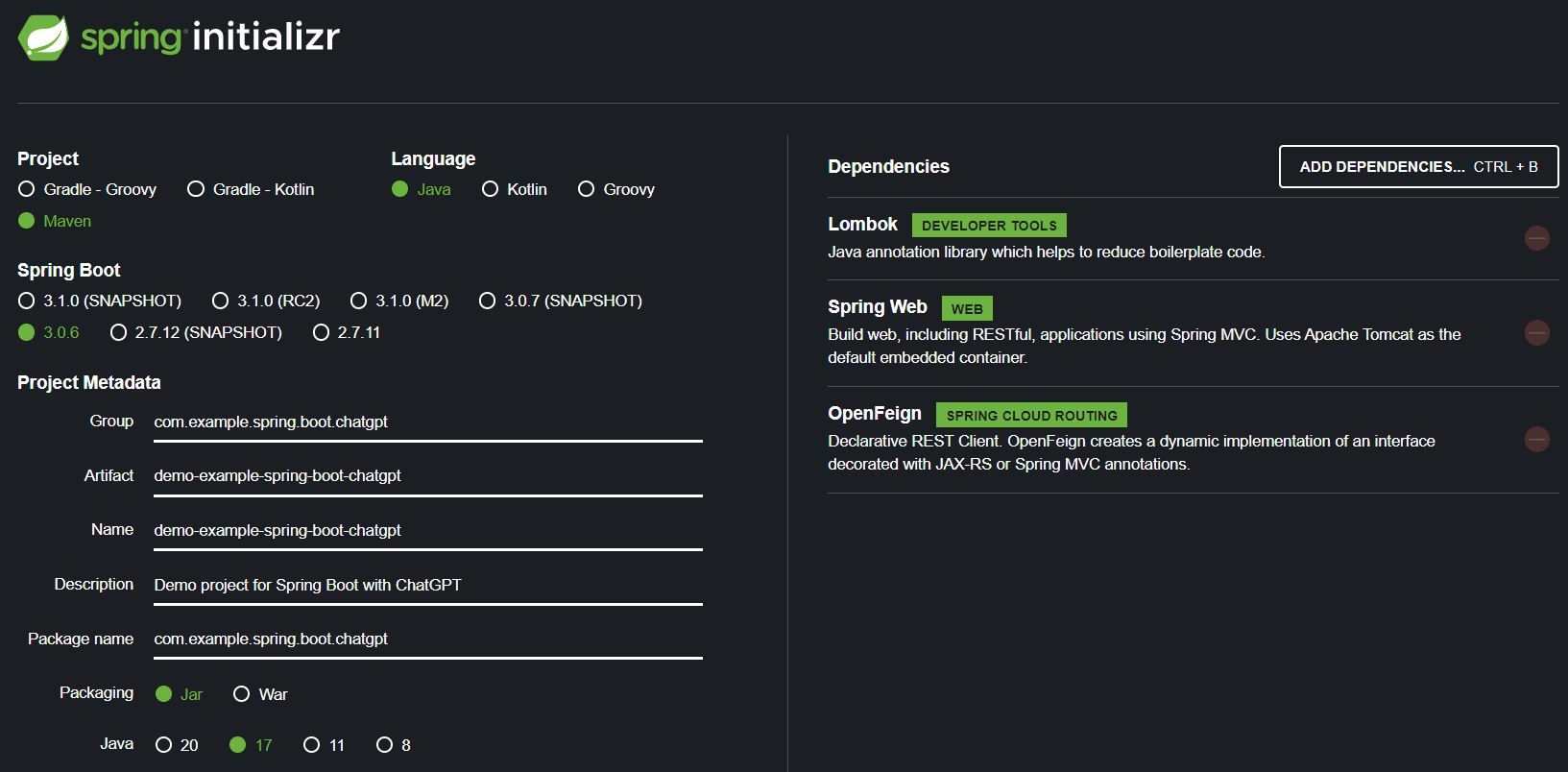
Task: Edit the Group input field
Action: tap(428, 422)
